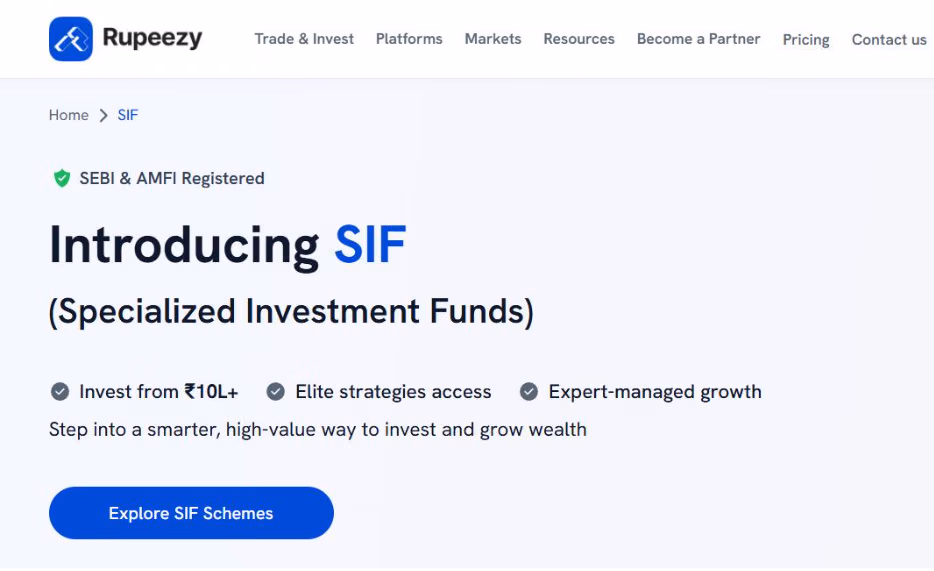Select the SIF breadcrumb item

(128, 116)
